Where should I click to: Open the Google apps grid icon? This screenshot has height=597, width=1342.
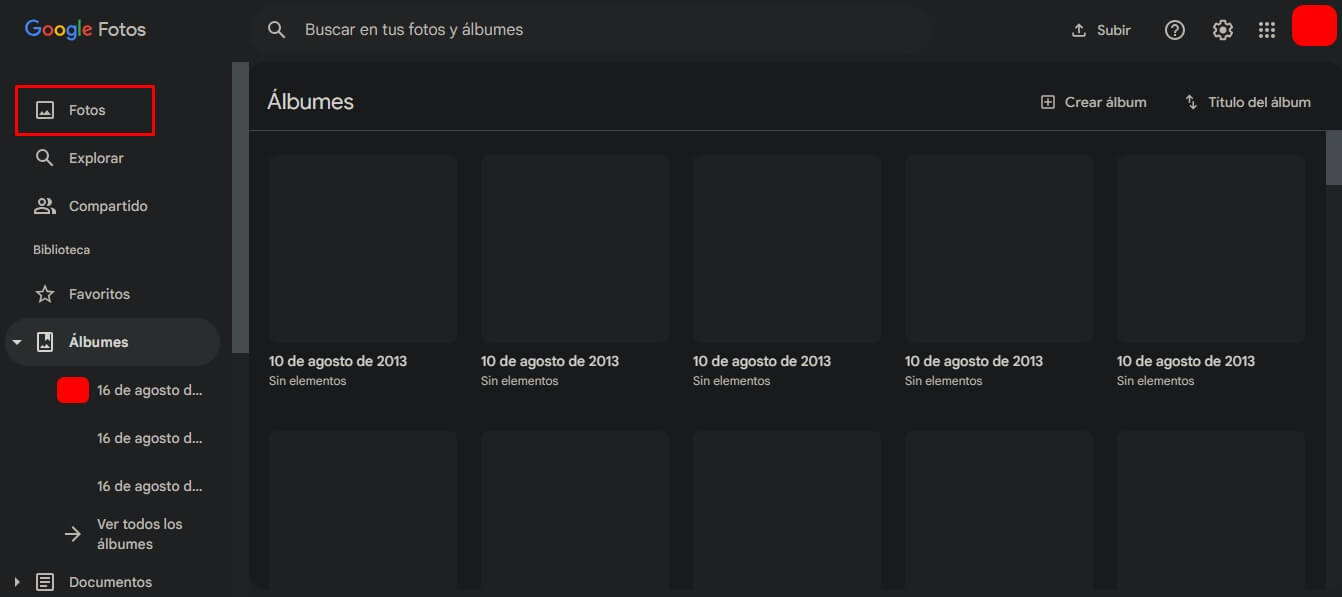click(1267, 30)
